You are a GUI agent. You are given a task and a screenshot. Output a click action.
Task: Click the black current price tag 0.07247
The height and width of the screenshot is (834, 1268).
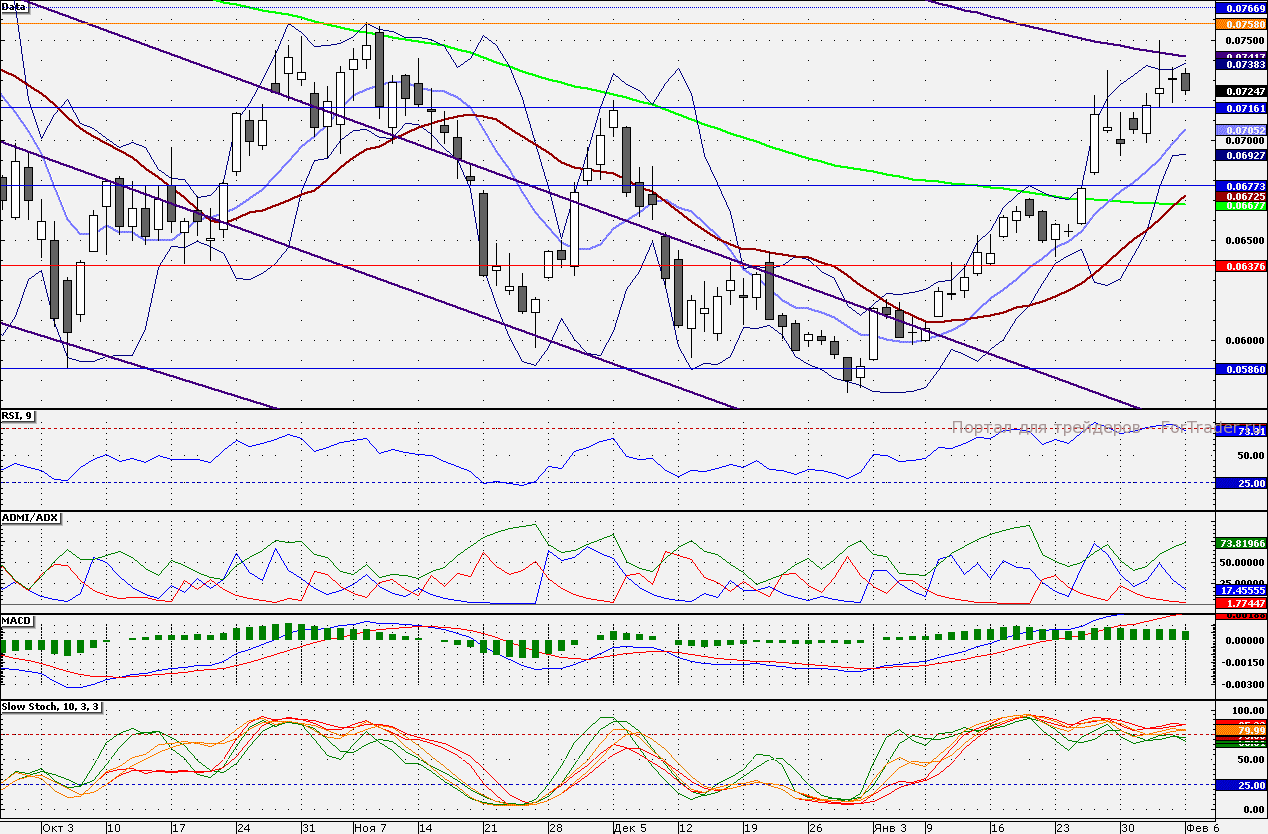click(x=1240, y=91)
